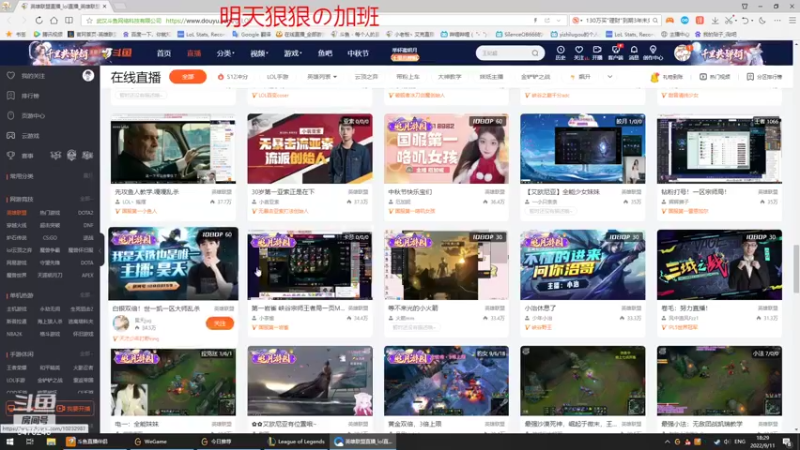
Task: Open Windows Task View button
Action: [30, 441]
